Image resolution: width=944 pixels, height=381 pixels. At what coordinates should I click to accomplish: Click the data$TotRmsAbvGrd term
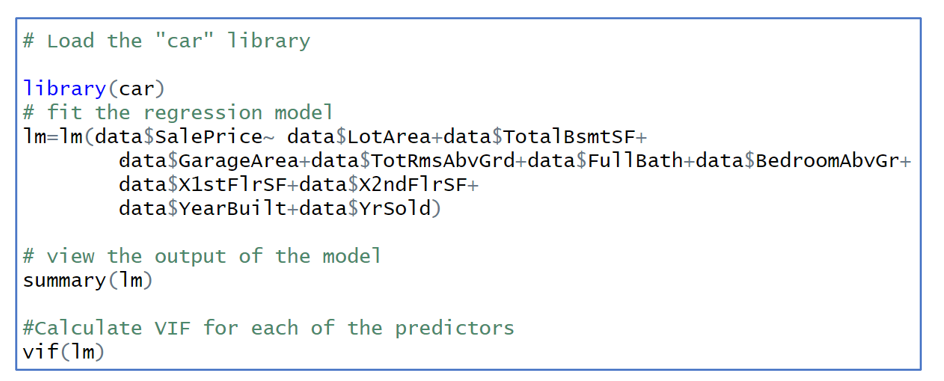(413, 161)
